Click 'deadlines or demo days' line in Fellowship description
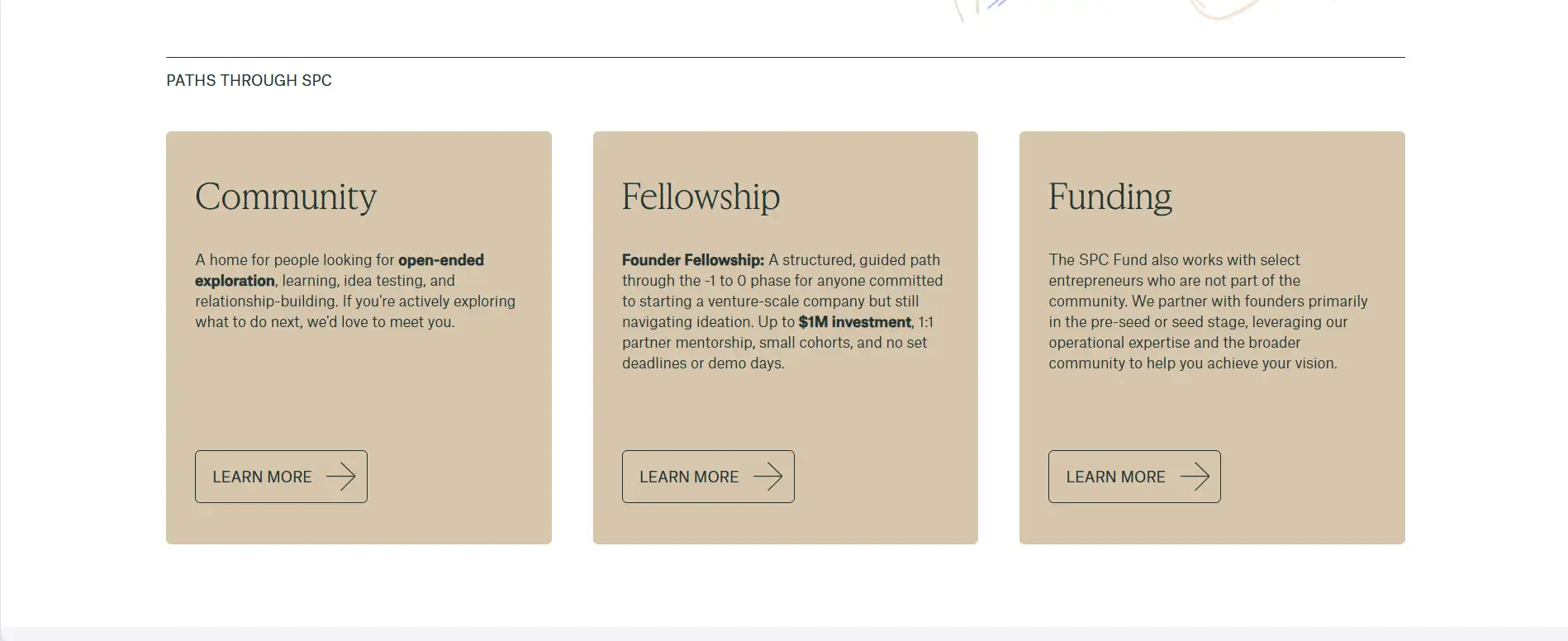 tap(702, 363)
